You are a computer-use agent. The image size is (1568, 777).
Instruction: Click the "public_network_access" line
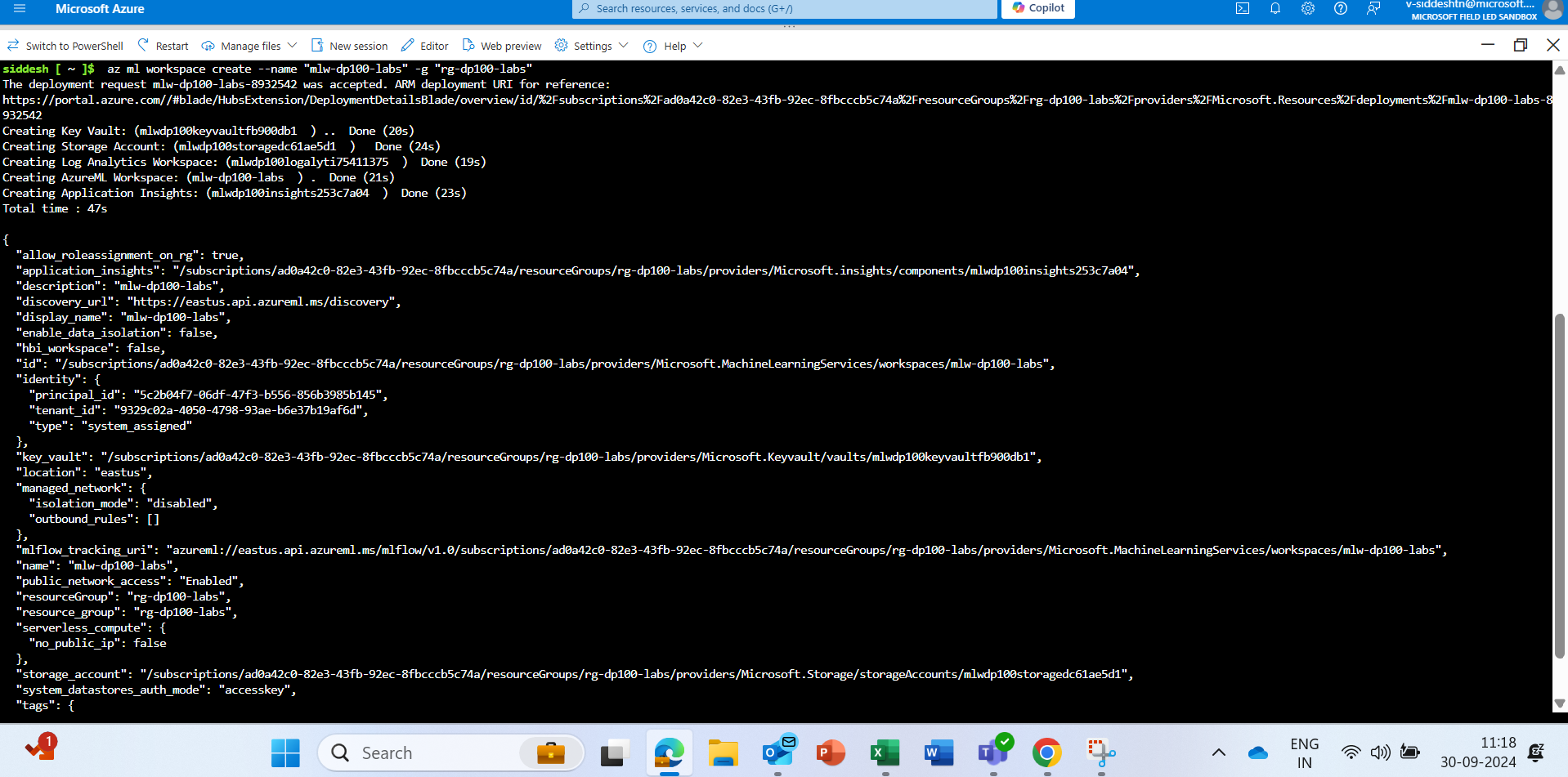[130, 581]
